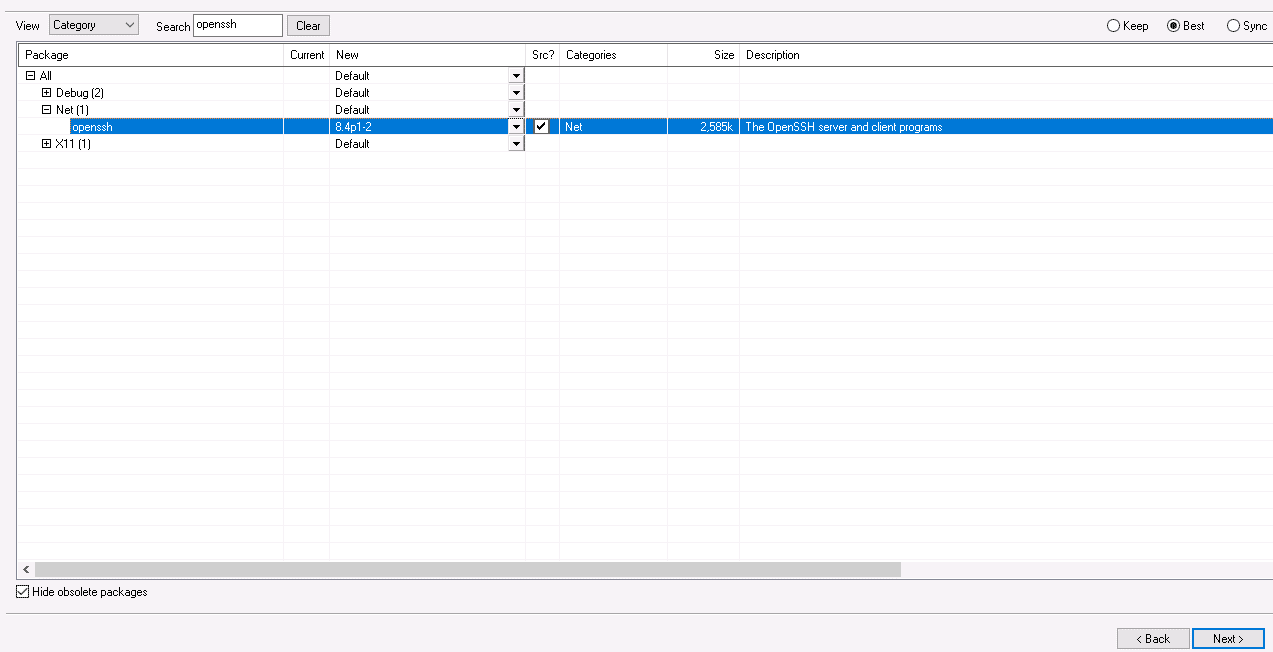Collapse the All tree node
The height and width of the screenshot is (652, 1273).
point(30,76)
